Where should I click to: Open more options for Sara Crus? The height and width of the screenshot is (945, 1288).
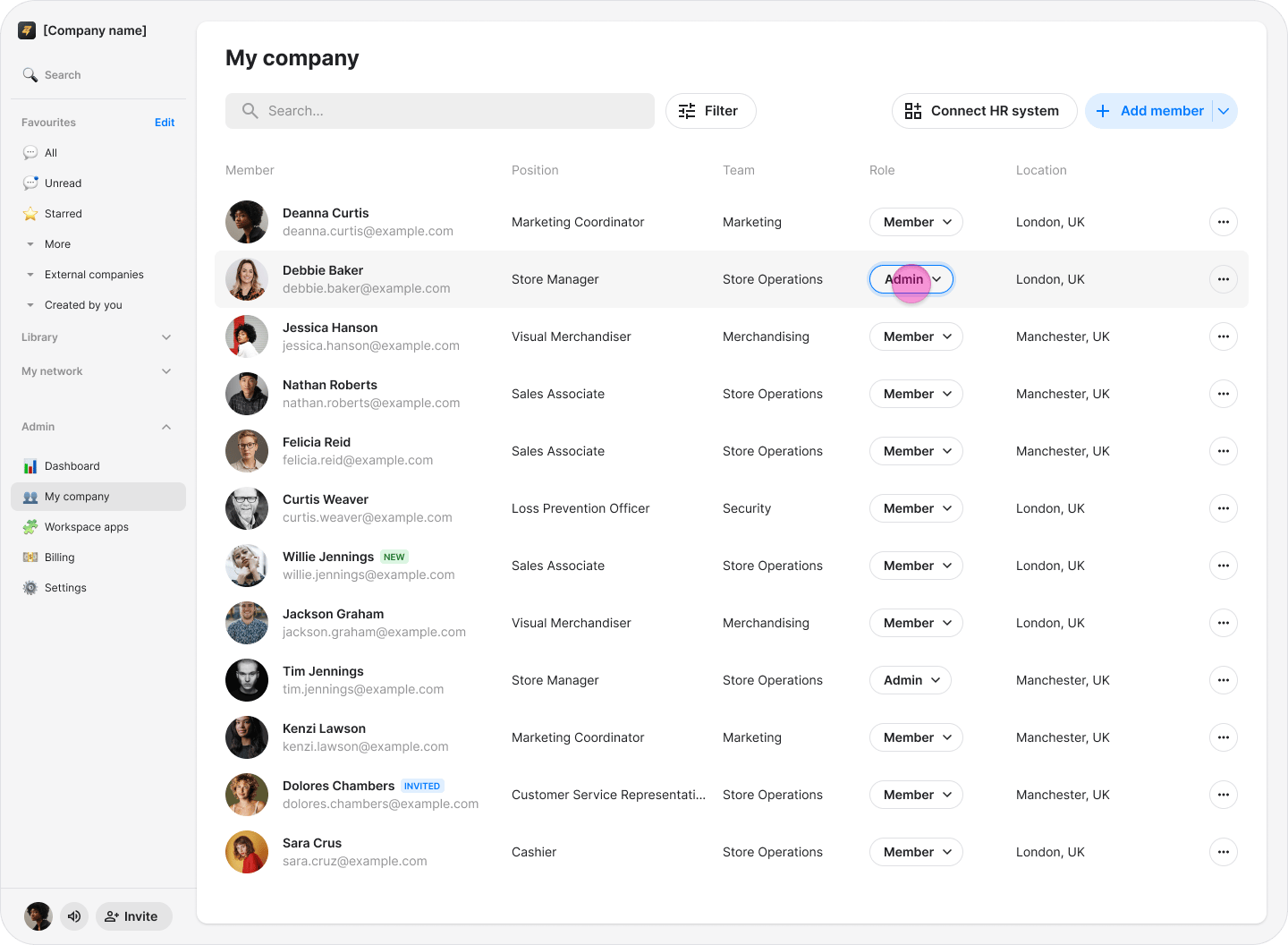click(1224, 852)
